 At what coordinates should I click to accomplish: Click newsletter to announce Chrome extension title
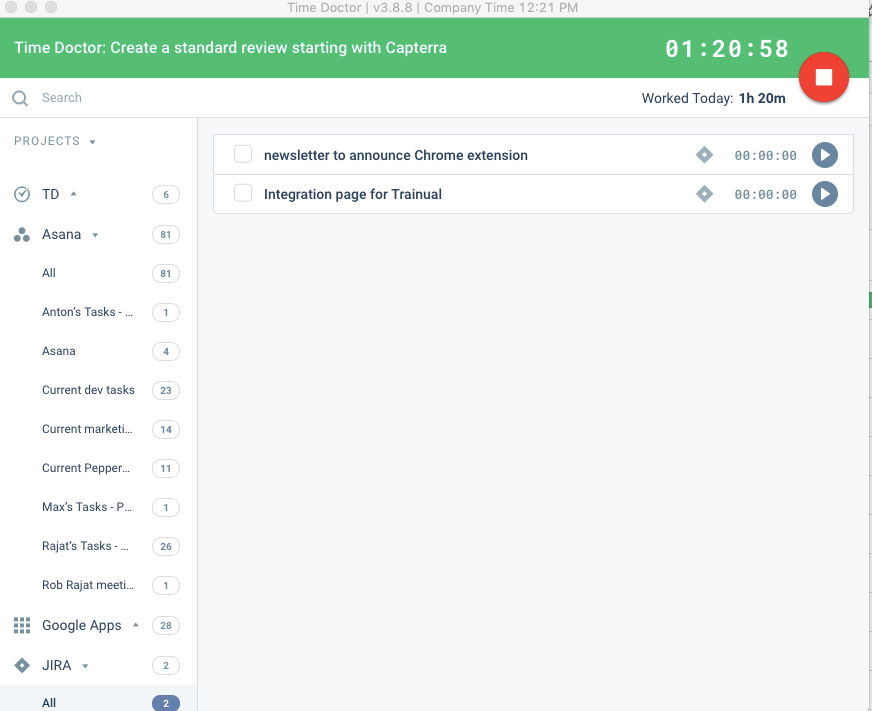pos(395,155)
